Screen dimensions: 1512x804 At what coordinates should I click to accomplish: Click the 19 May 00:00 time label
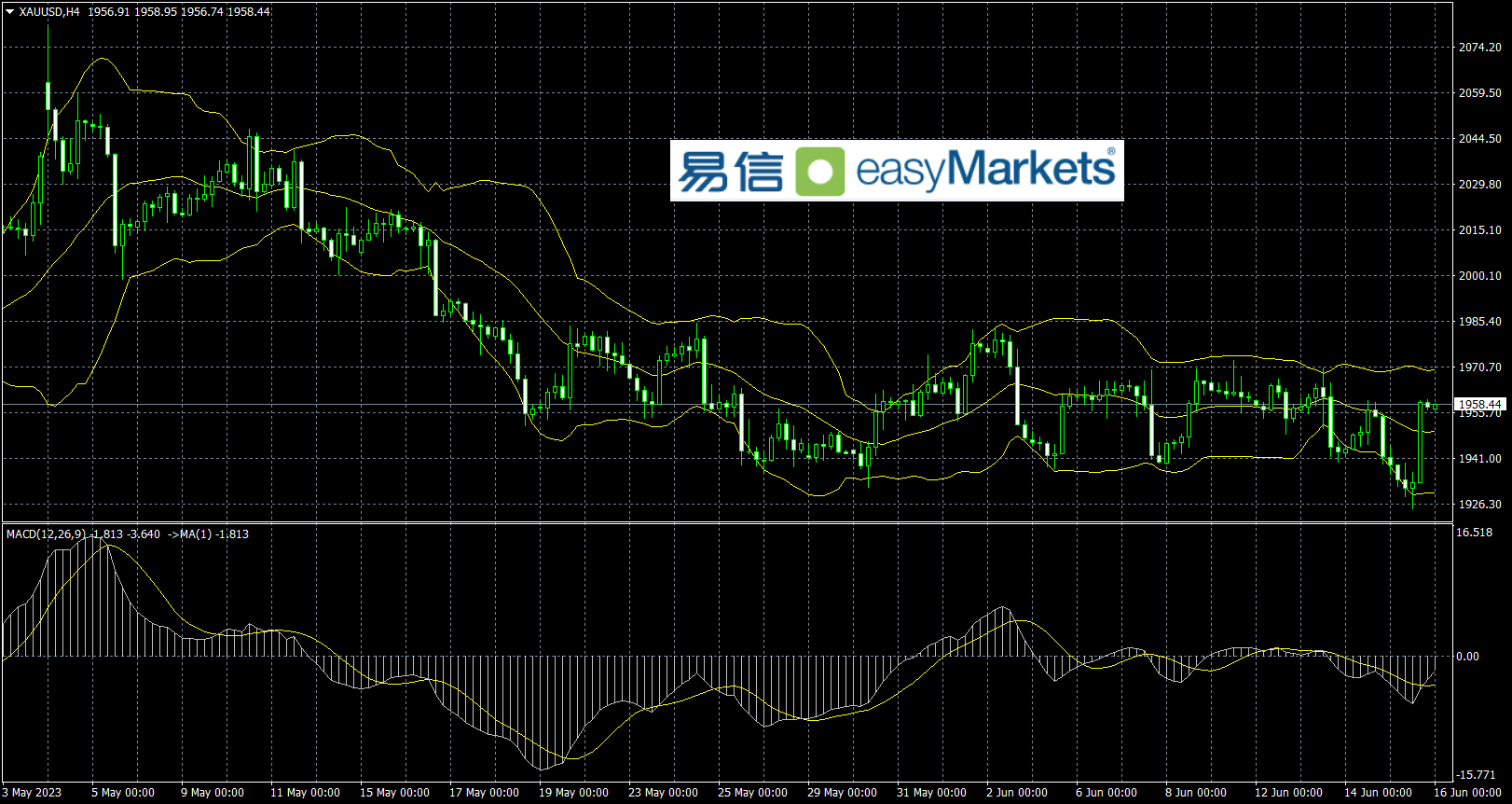pos(573,793)
